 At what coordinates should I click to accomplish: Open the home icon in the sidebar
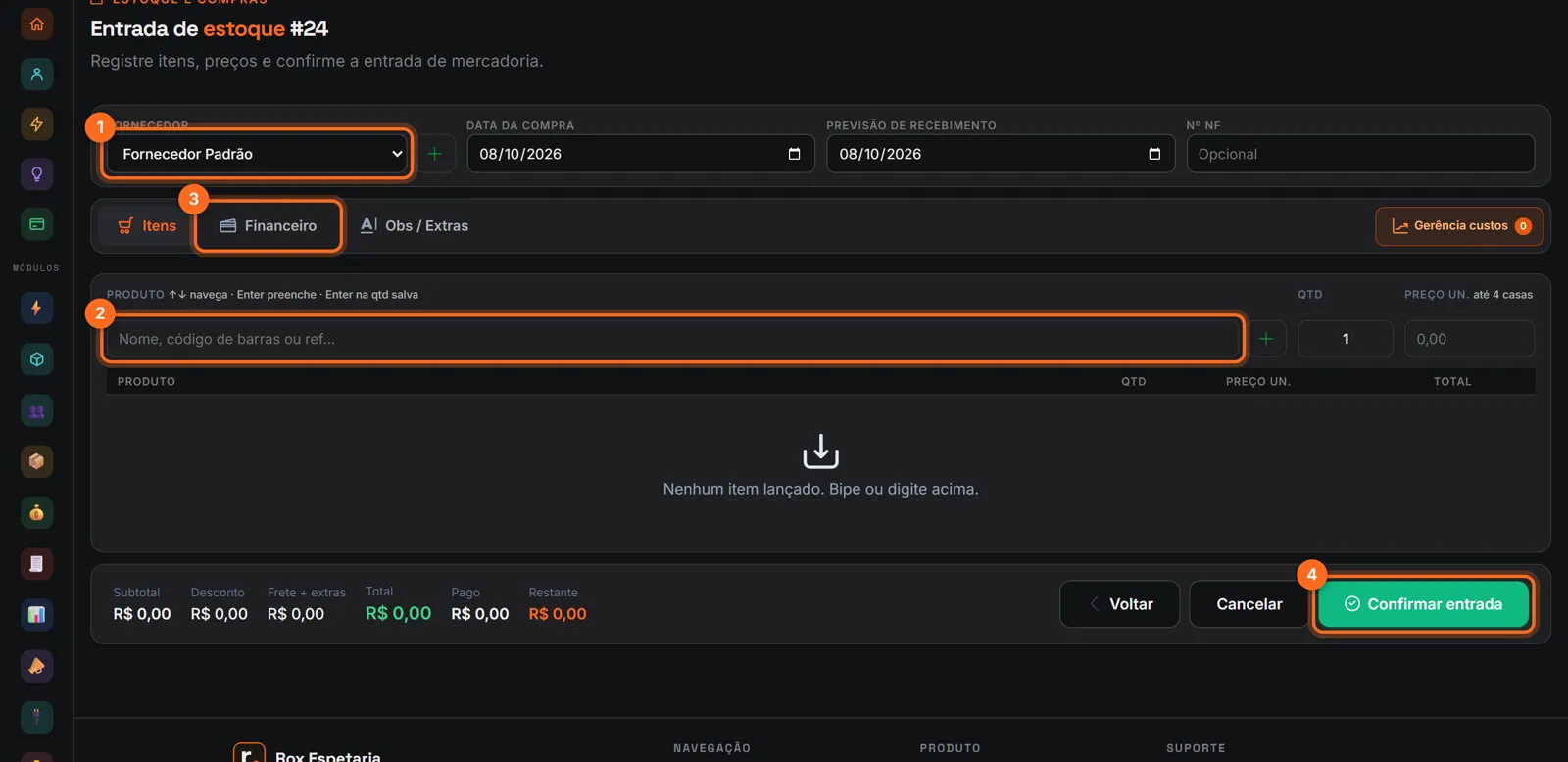pyautogui.click(x=36, y=24)
